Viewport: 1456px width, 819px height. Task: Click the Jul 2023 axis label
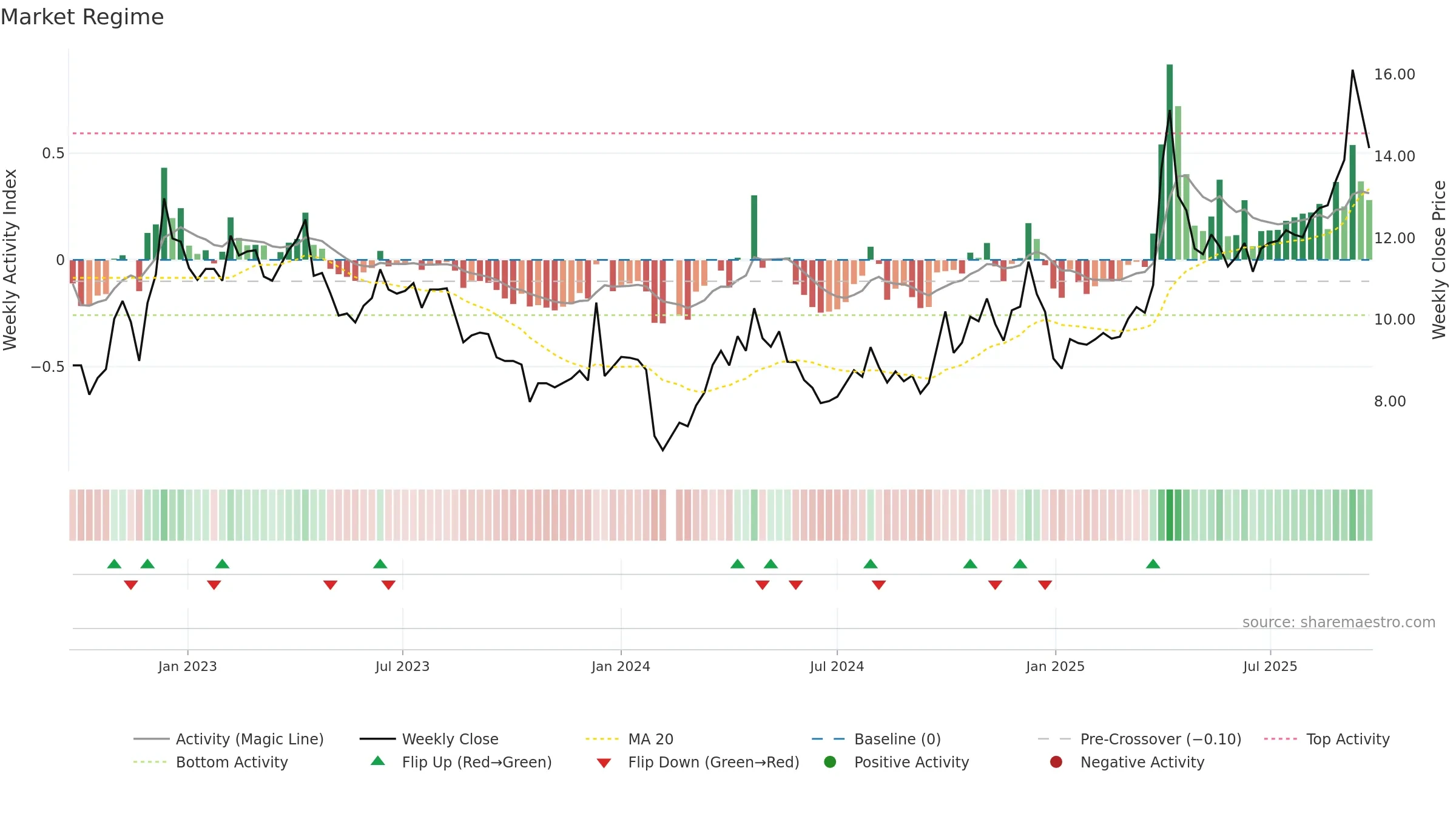402,666
